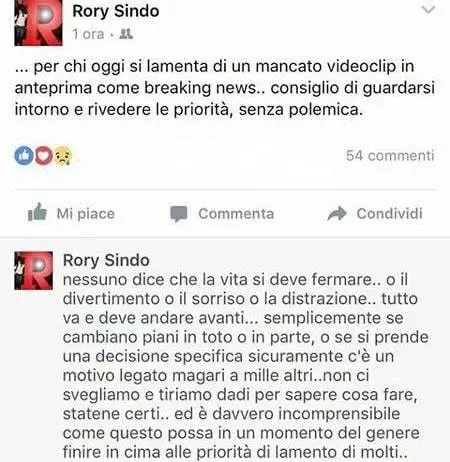The height and width of the screenshot is (462, 450).
Task: Click the Condividi share arrow icon
Action: 337,214
